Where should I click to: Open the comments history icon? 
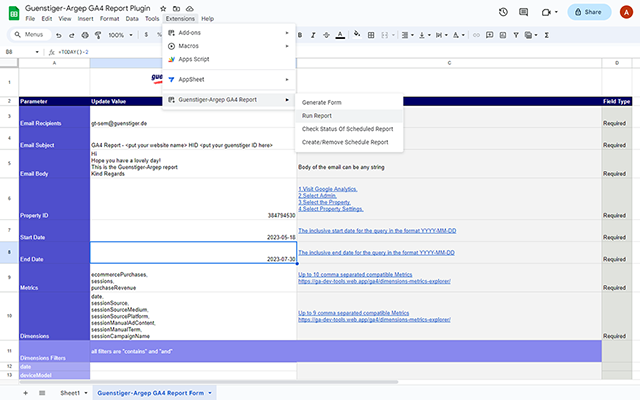(523, 12)
